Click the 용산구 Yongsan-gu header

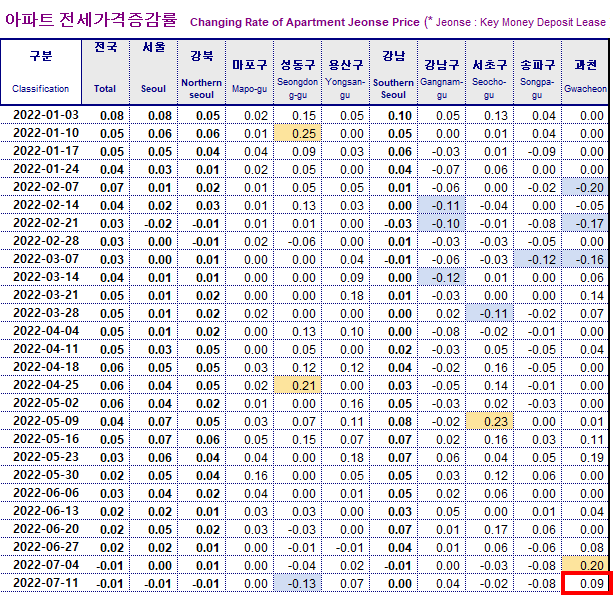346,72
